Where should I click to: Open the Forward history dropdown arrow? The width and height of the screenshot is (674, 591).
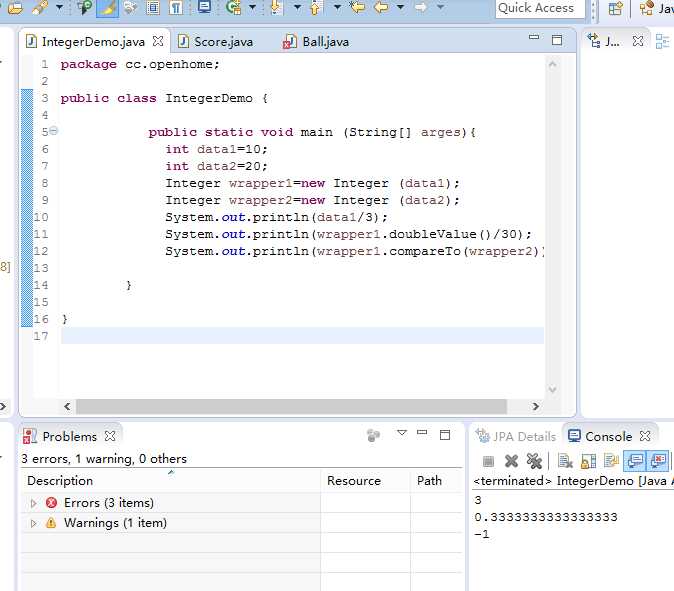(x=440, y=7)
